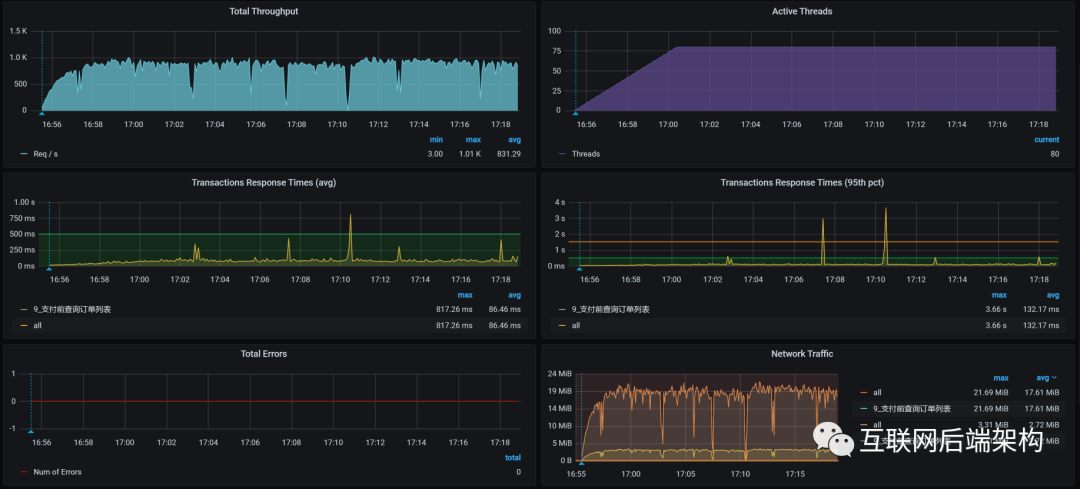Sort Response Times (95th pct) legend by max
The height and width of the screenshot is (489, 1080).
point(999,295)
